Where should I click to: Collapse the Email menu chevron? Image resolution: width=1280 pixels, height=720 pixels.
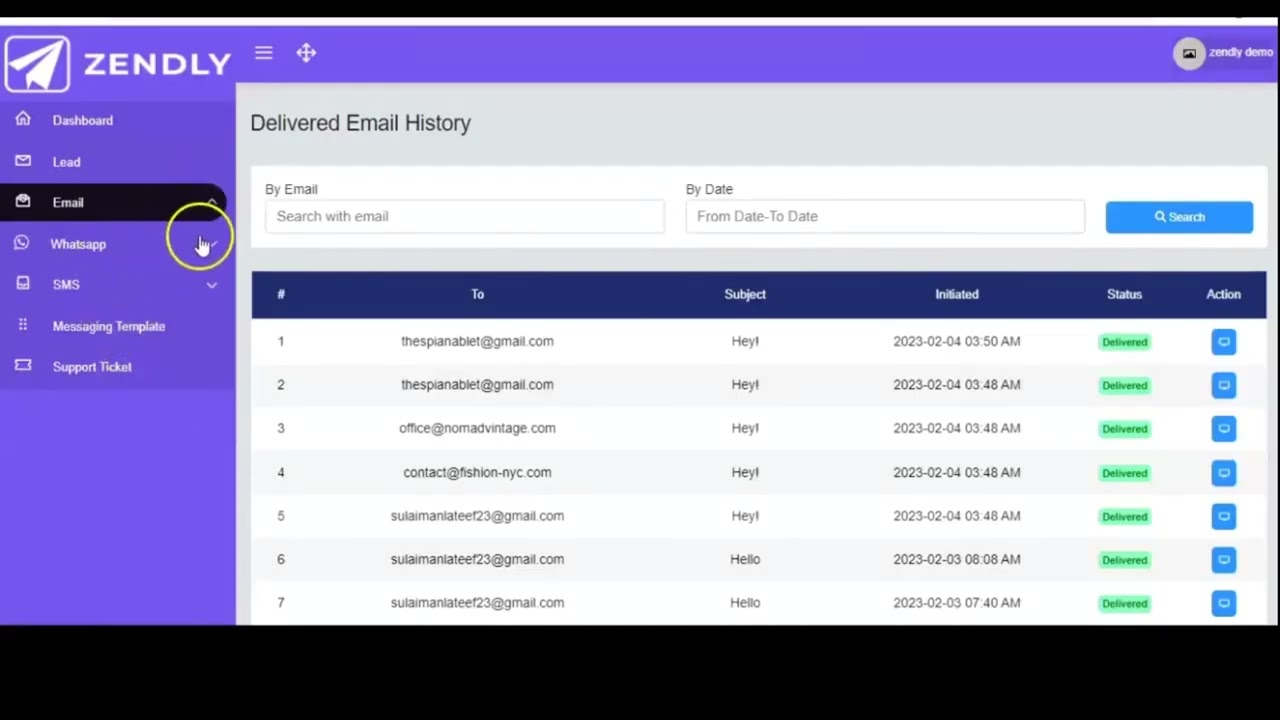pyautogui.click(x=212, y=202)
